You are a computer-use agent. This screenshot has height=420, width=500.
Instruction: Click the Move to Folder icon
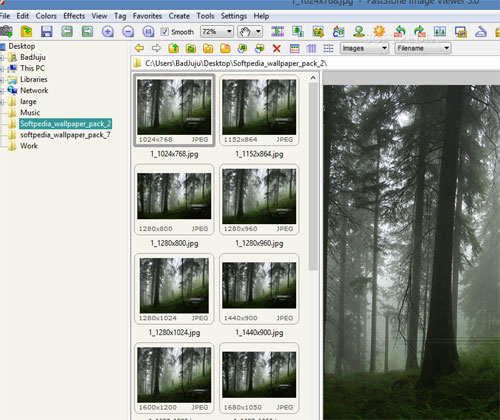click(x=259, y=48)
